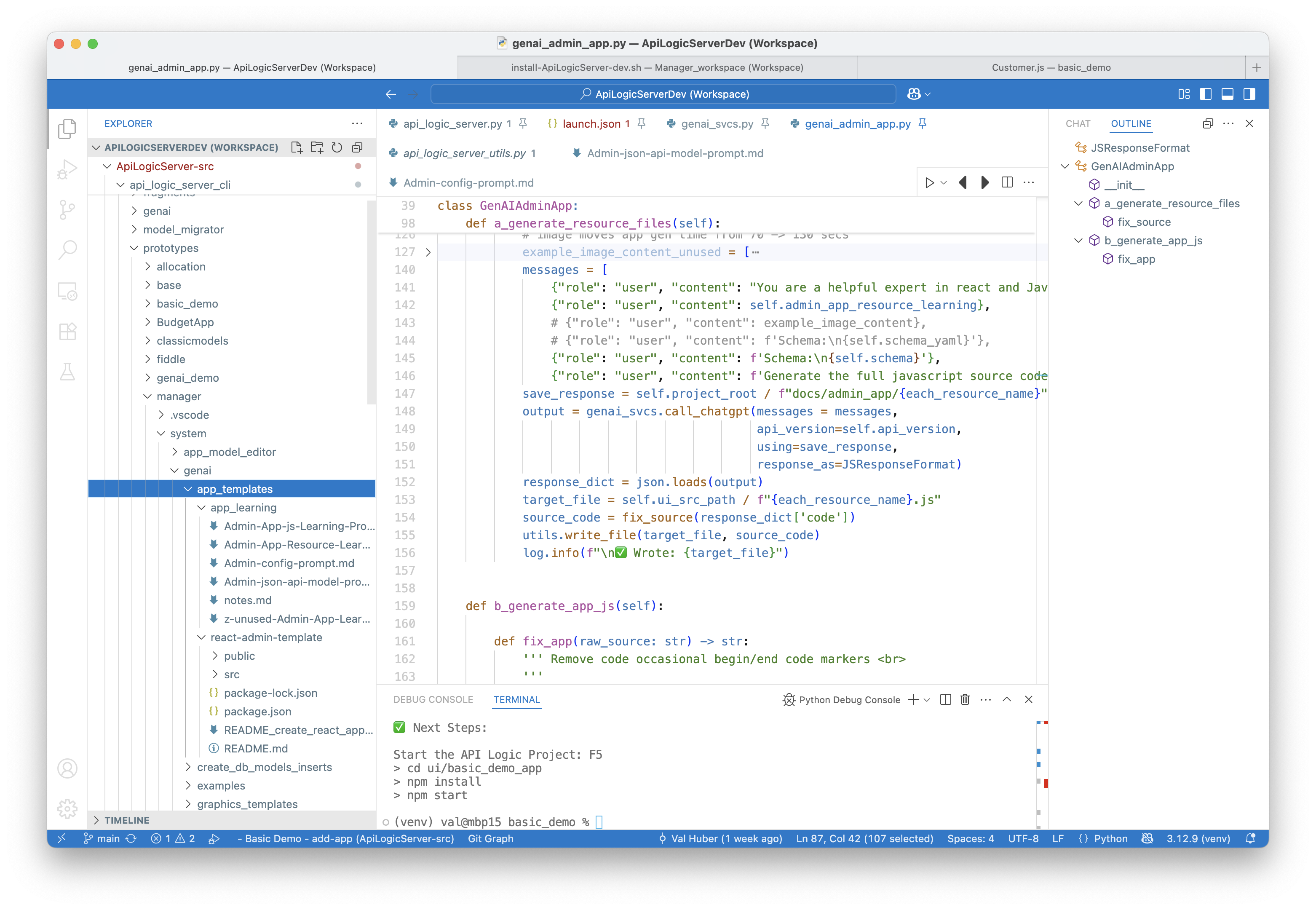Image resolution: width=1316 pixels, height=910 pixels.
Task: Split the terminal panel
Action: click(x=946, y=700)
